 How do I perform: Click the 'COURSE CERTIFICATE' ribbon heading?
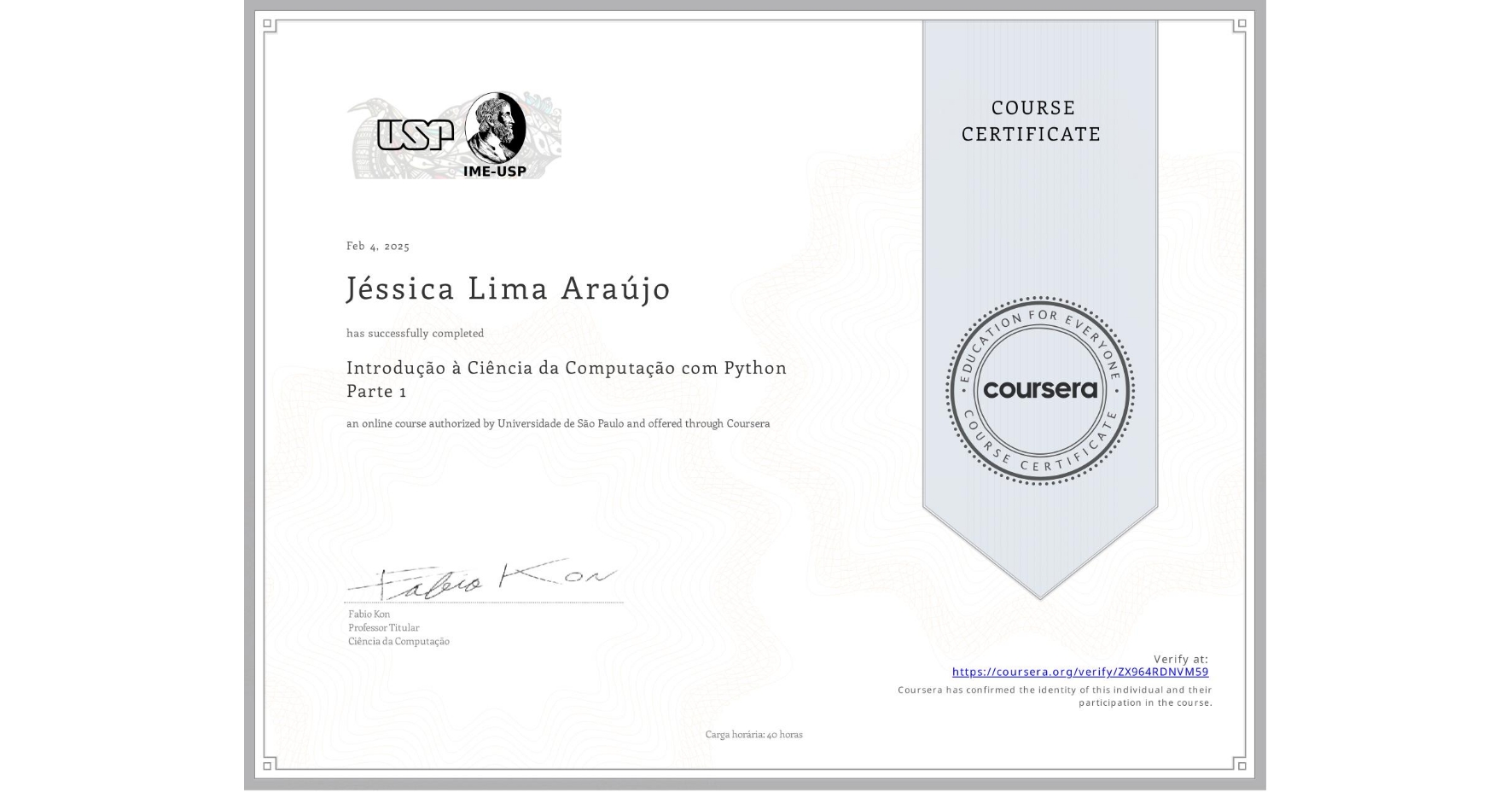click(1032, 121)
